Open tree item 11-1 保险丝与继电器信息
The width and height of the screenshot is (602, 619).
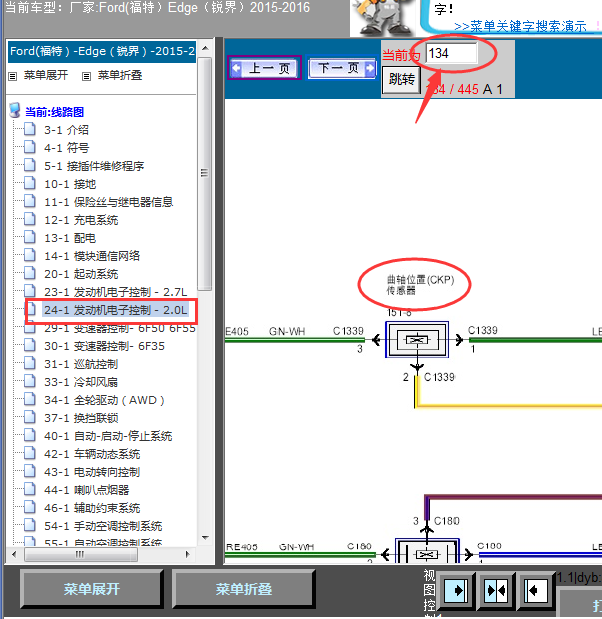coord(109,202)
